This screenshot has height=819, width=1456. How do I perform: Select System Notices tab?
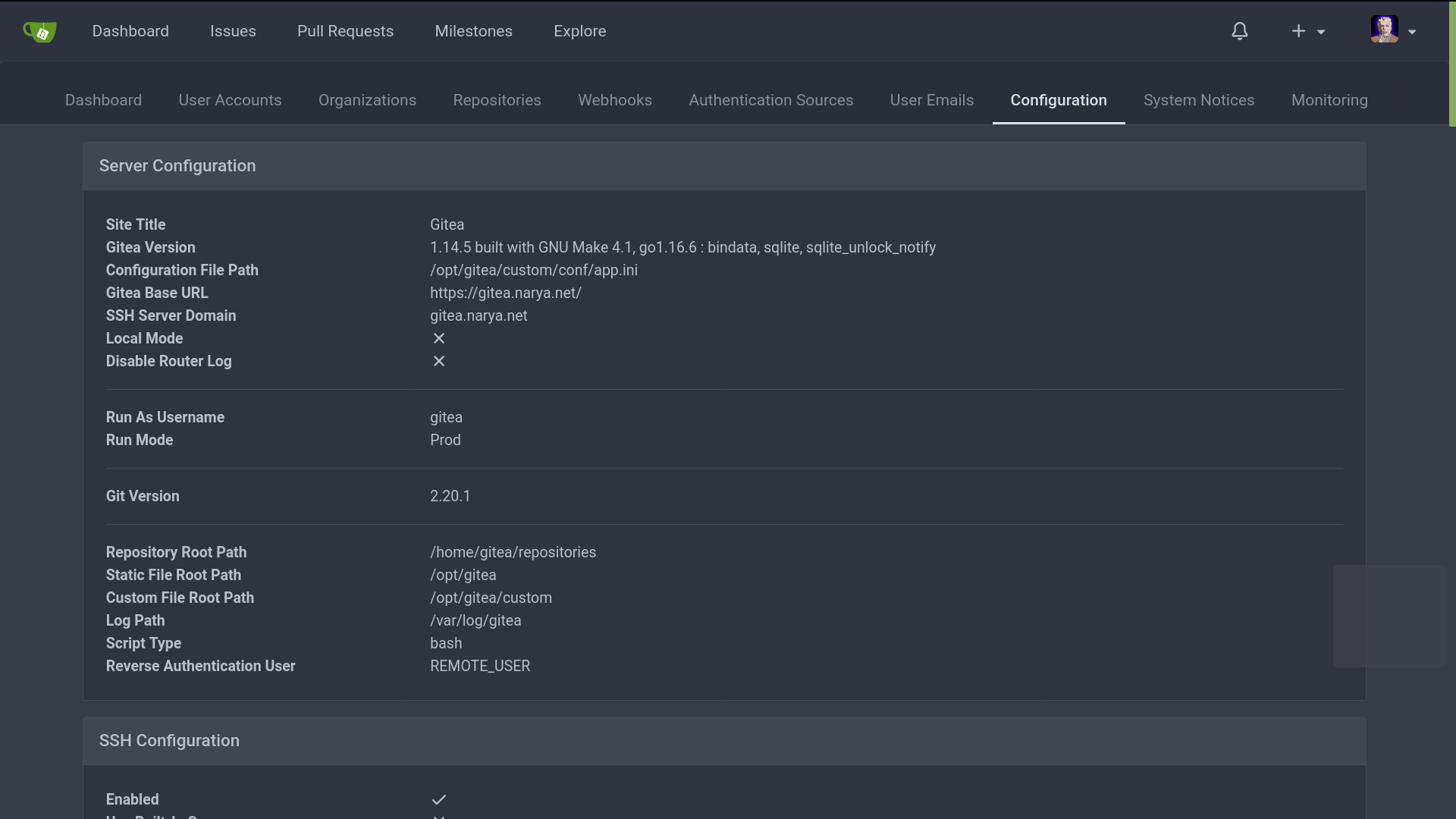1198,100
